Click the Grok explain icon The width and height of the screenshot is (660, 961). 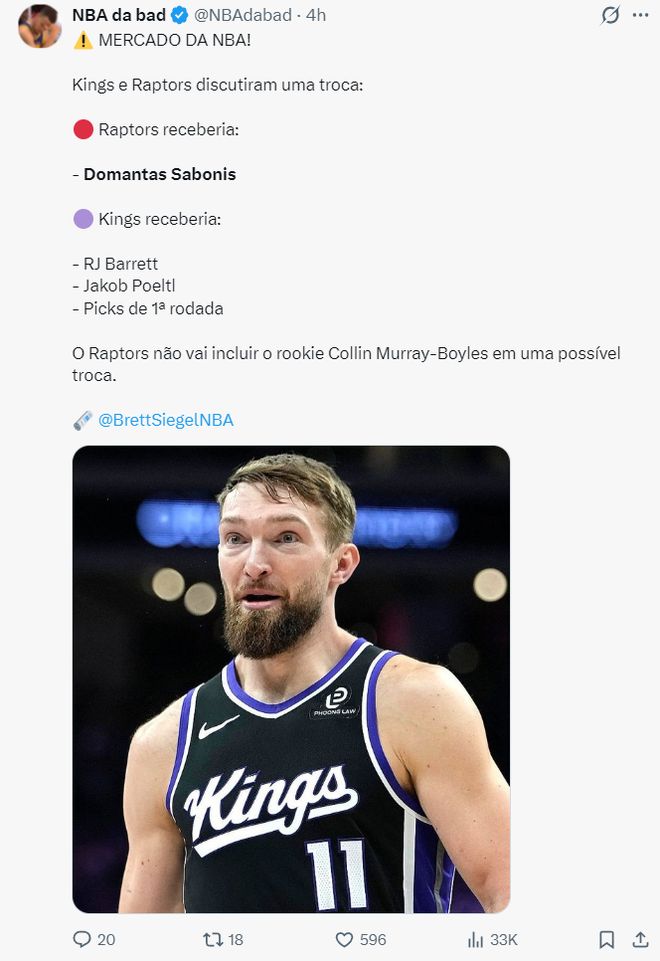tap(609, 15)
